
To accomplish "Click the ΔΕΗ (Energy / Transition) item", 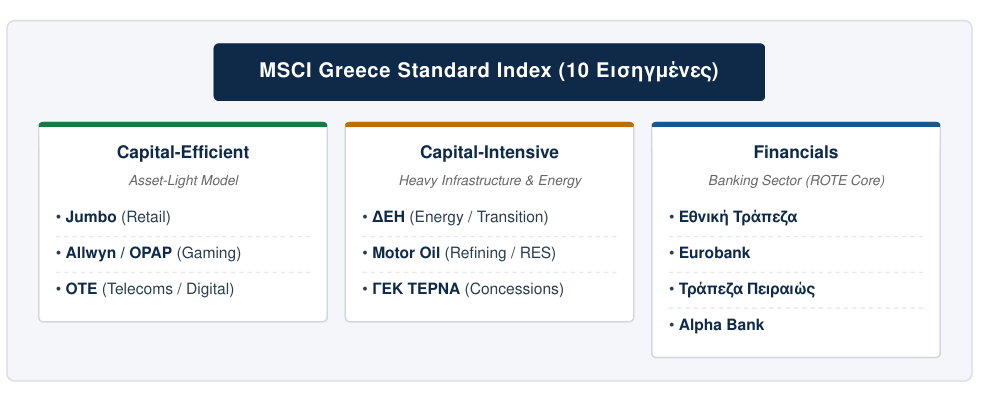I will (490, 217).
